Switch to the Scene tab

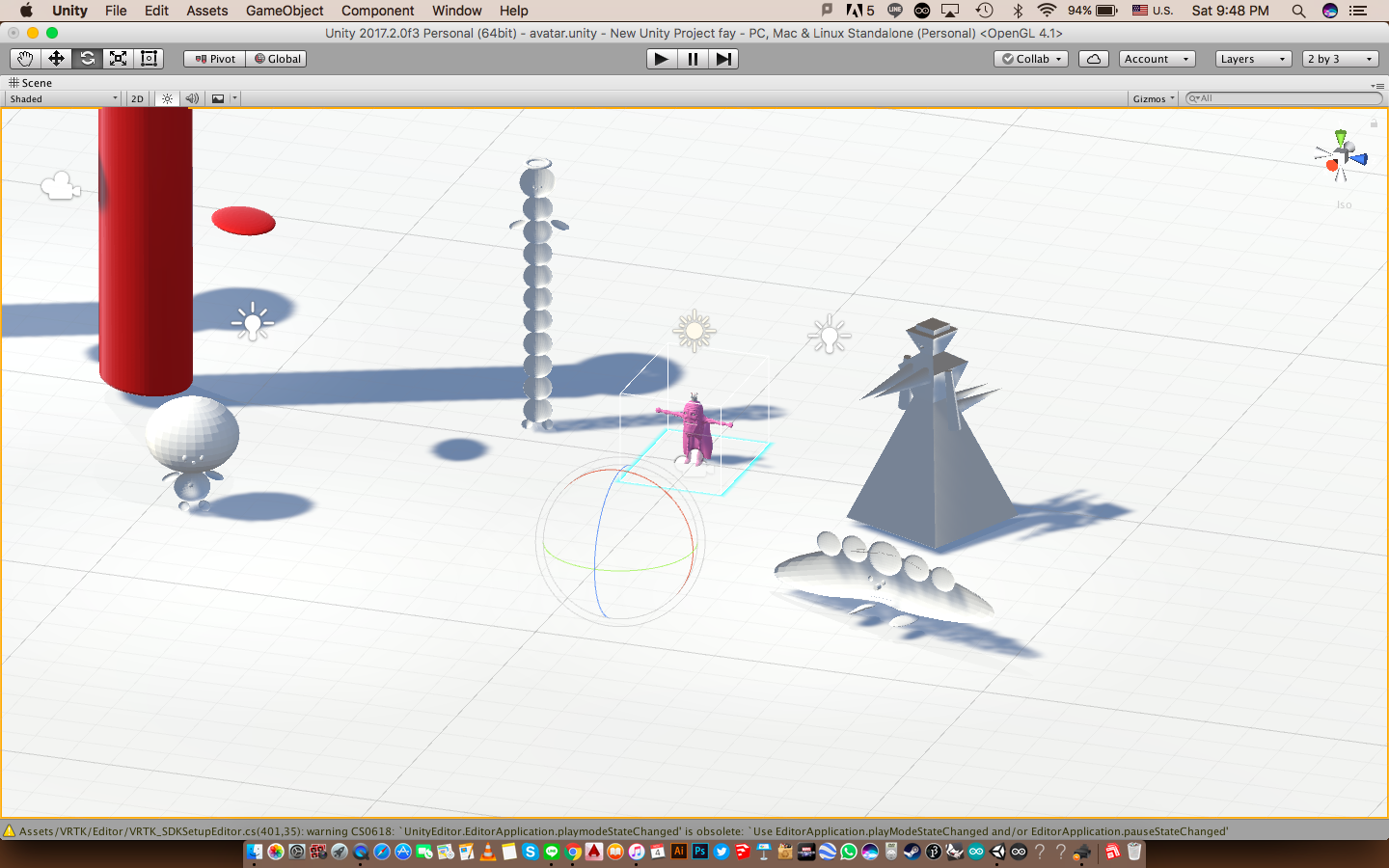[x=30, y=83]
